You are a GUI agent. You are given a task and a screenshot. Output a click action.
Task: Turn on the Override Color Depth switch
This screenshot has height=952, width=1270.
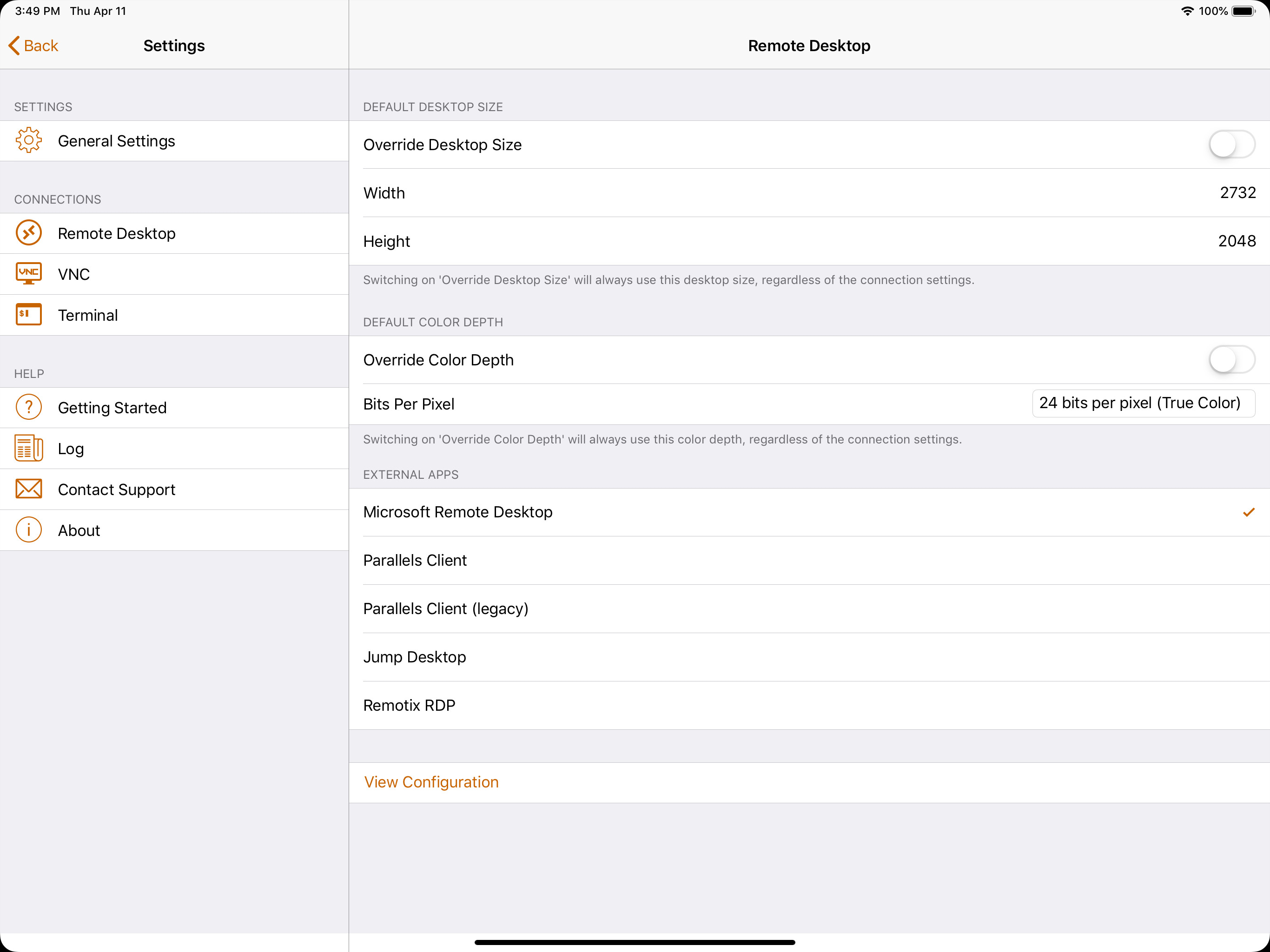point(1232,359)
